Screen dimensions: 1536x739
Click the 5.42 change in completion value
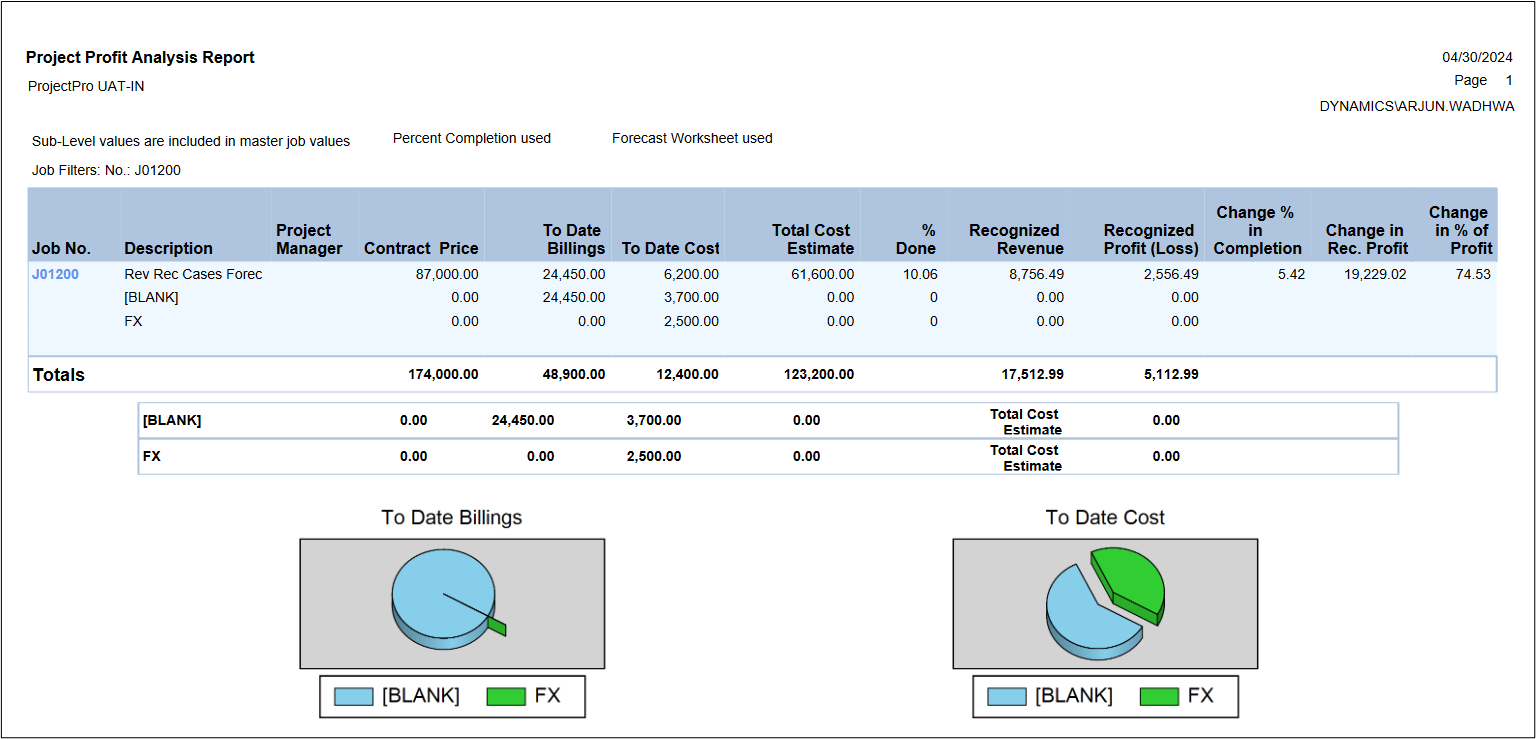coord(1291,274)
